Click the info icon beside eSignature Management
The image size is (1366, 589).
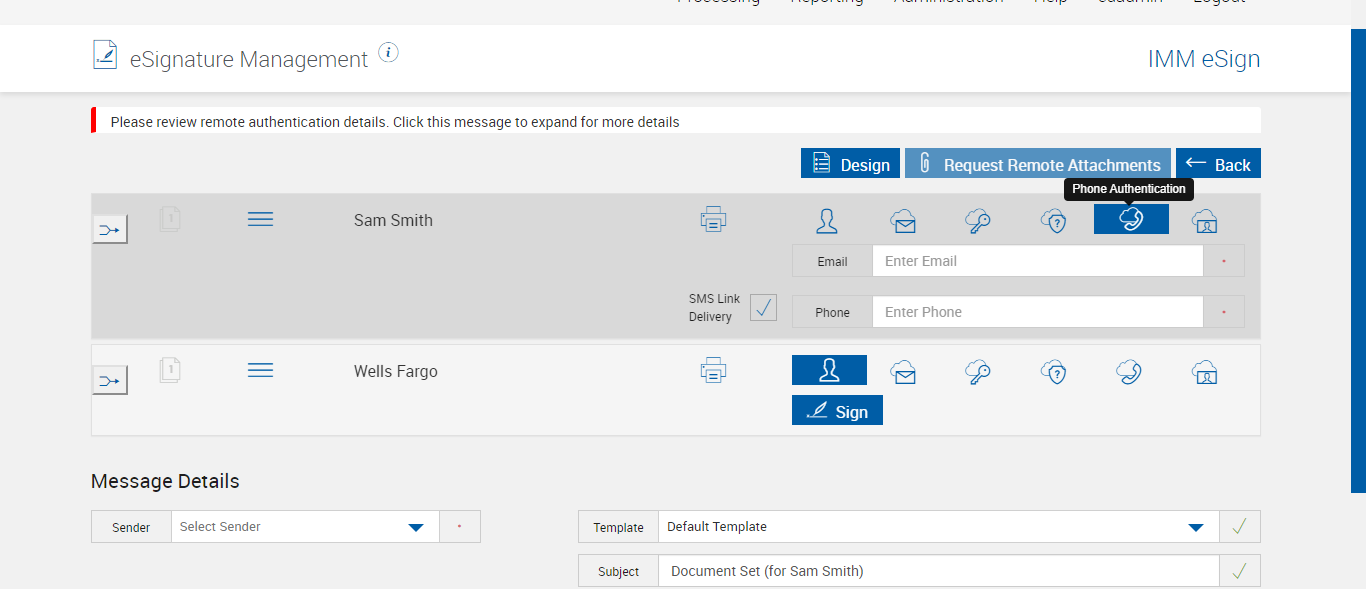[389, 53]
